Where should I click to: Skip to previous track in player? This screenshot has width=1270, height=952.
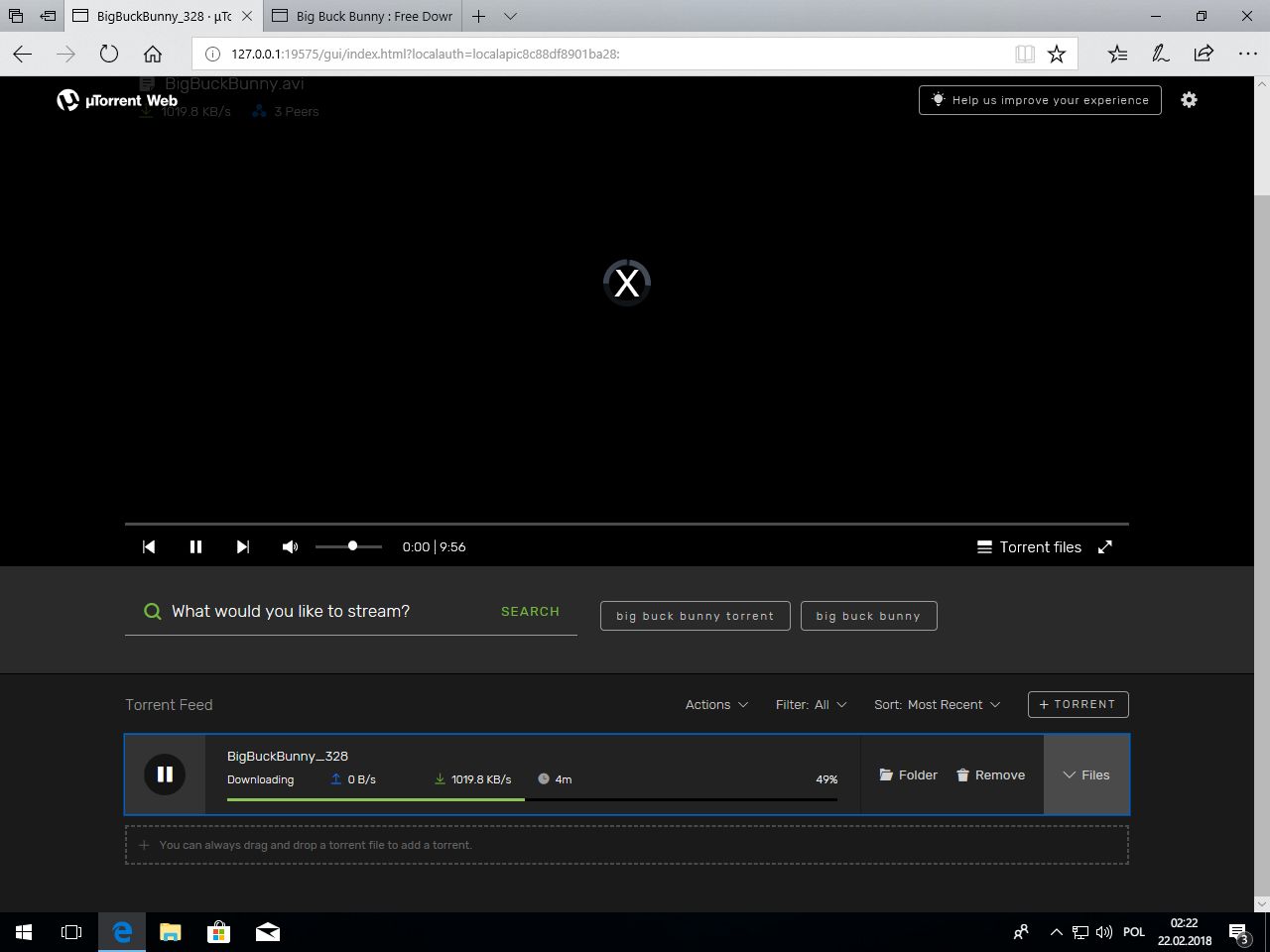tap(149, 546)
